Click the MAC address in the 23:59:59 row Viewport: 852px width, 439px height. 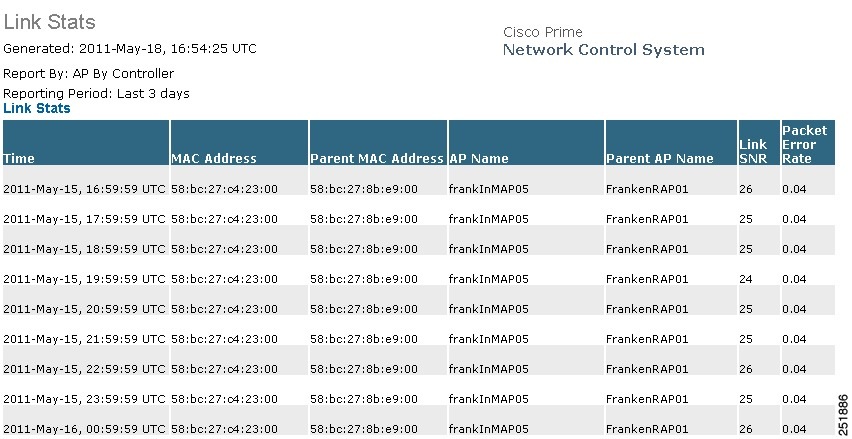(224, 399)
